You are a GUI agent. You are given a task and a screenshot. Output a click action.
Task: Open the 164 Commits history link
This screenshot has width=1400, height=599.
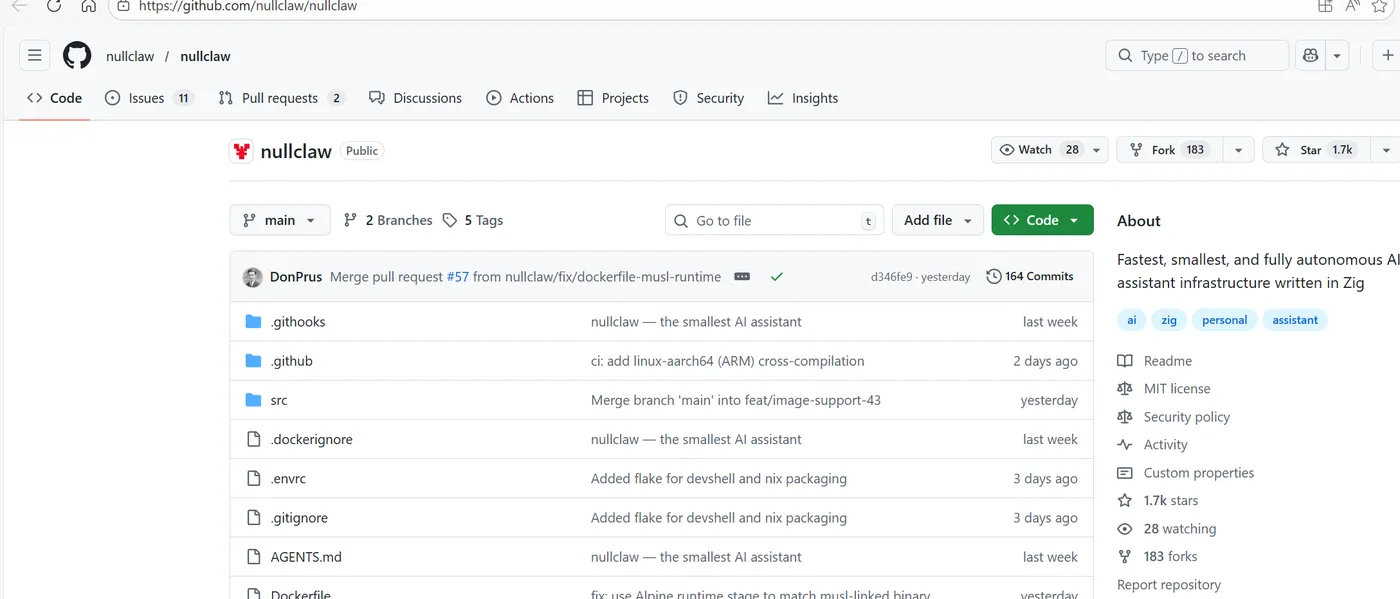coord(1030,277)
